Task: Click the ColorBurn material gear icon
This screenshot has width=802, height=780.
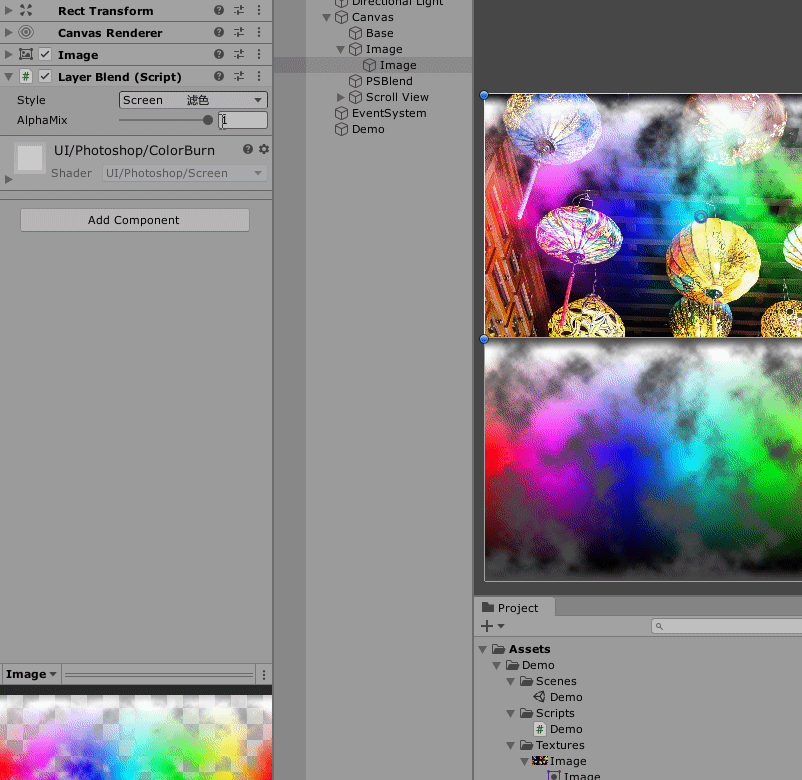Action: (x=264, y=149)
